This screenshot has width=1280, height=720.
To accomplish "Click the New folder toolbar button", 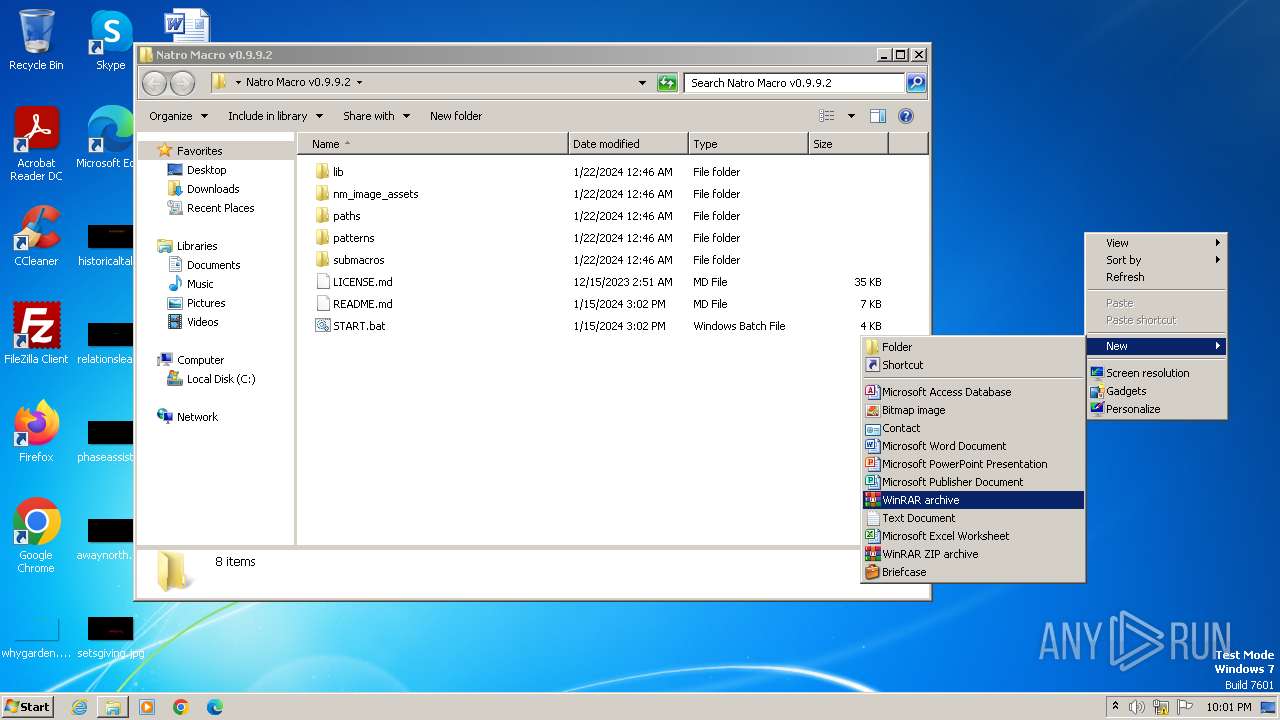I will point(456,116).
